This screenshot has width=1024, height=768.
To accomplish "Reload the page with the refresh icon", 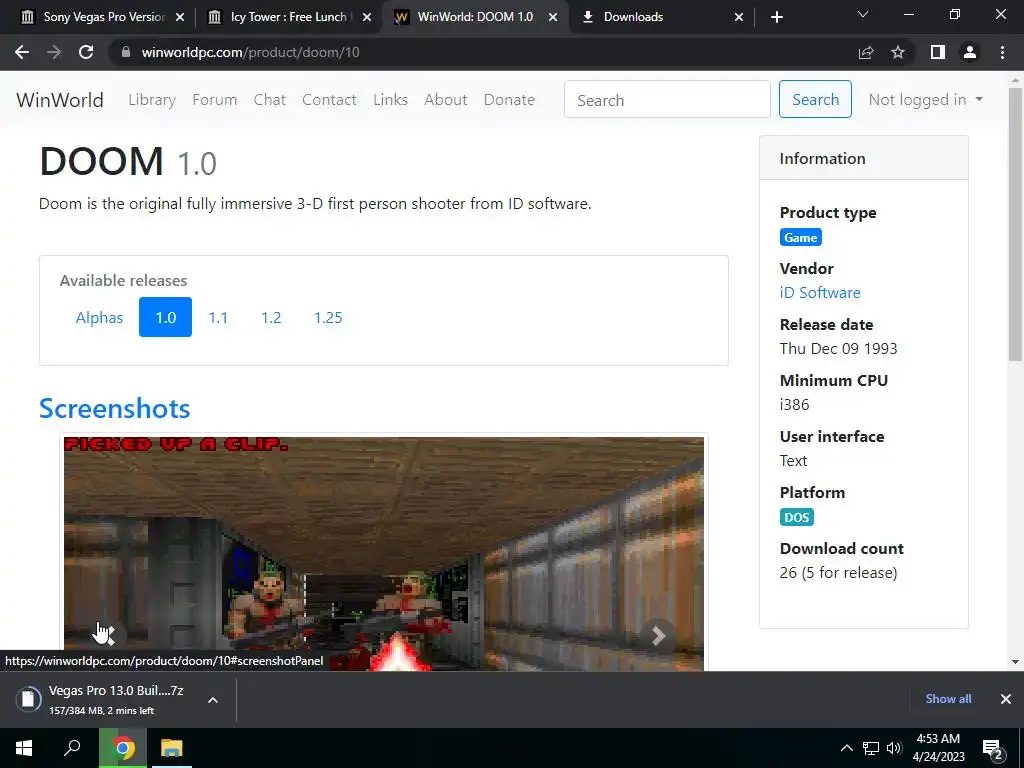I will pos(86,52).
